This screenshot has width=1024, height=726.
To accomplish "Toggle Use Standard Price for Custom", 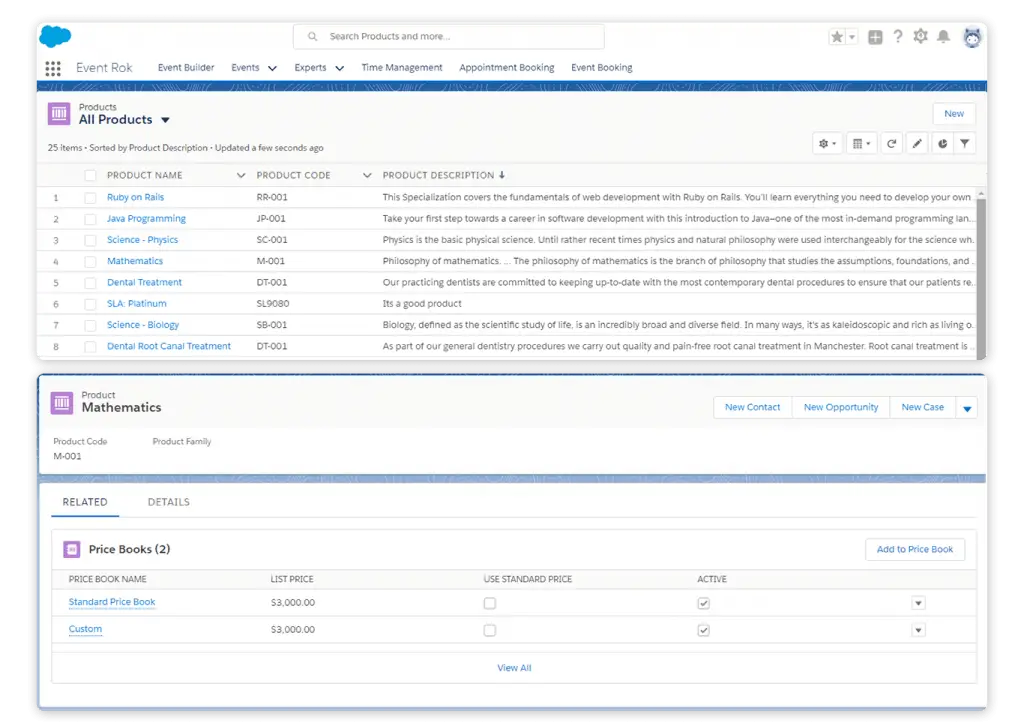I will click(x=490, y=630).
